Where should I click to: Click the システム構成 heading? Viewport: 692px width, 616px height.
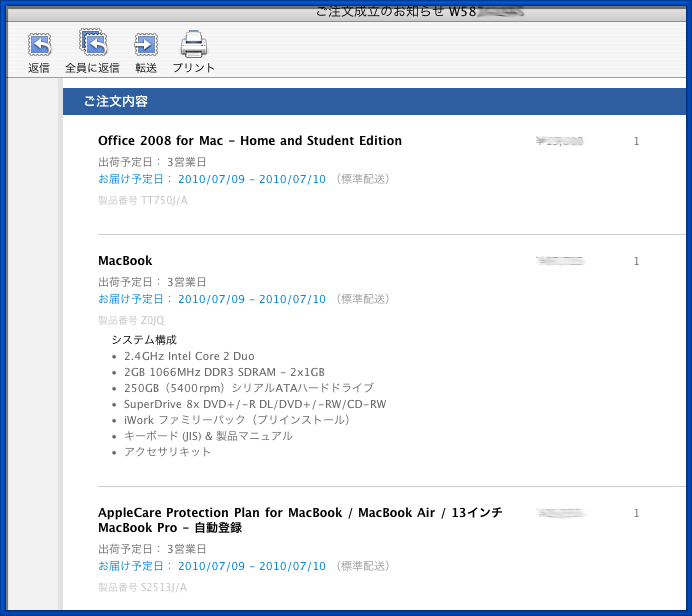[144, 340]
